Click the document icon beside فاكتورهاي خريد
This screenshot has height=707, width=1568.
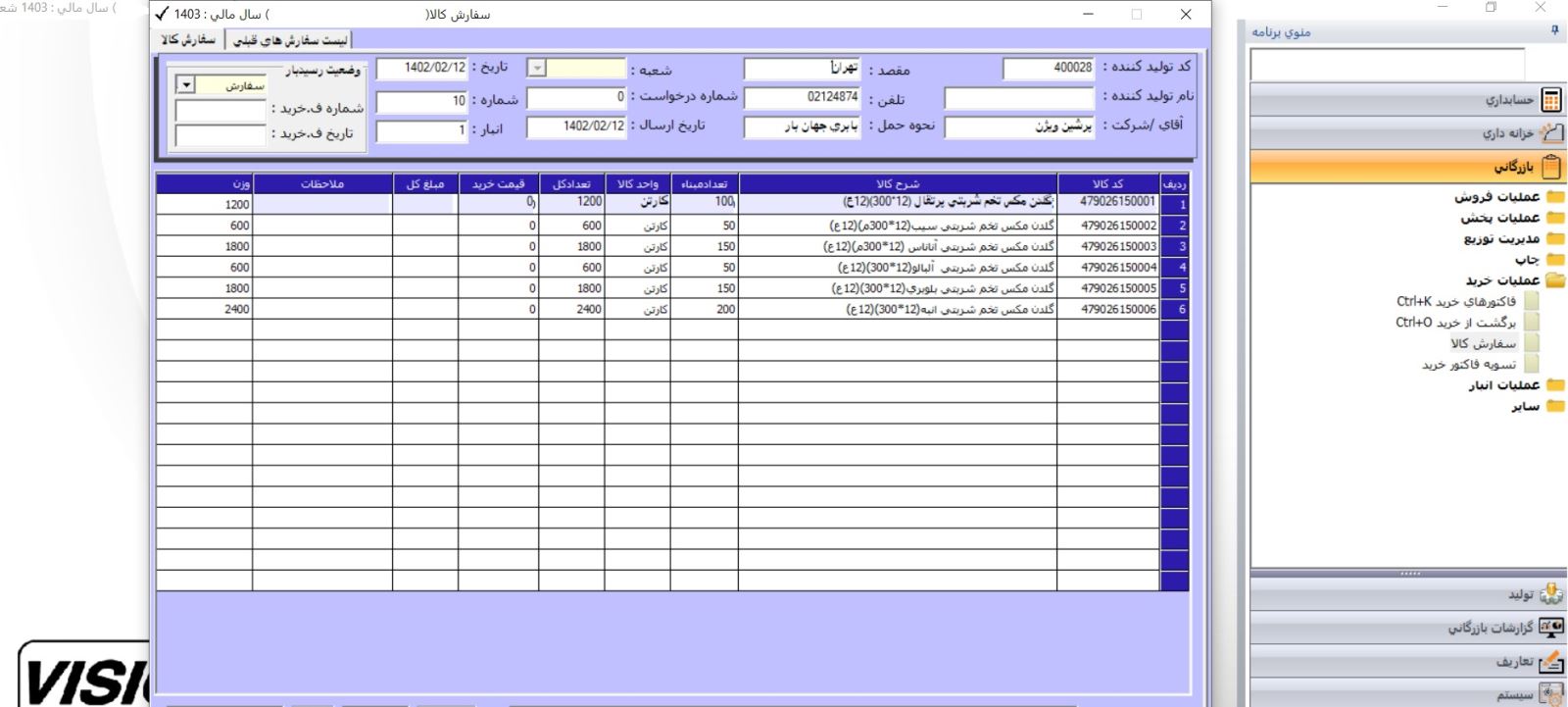pyautogui.click(x=1532, y=301)
